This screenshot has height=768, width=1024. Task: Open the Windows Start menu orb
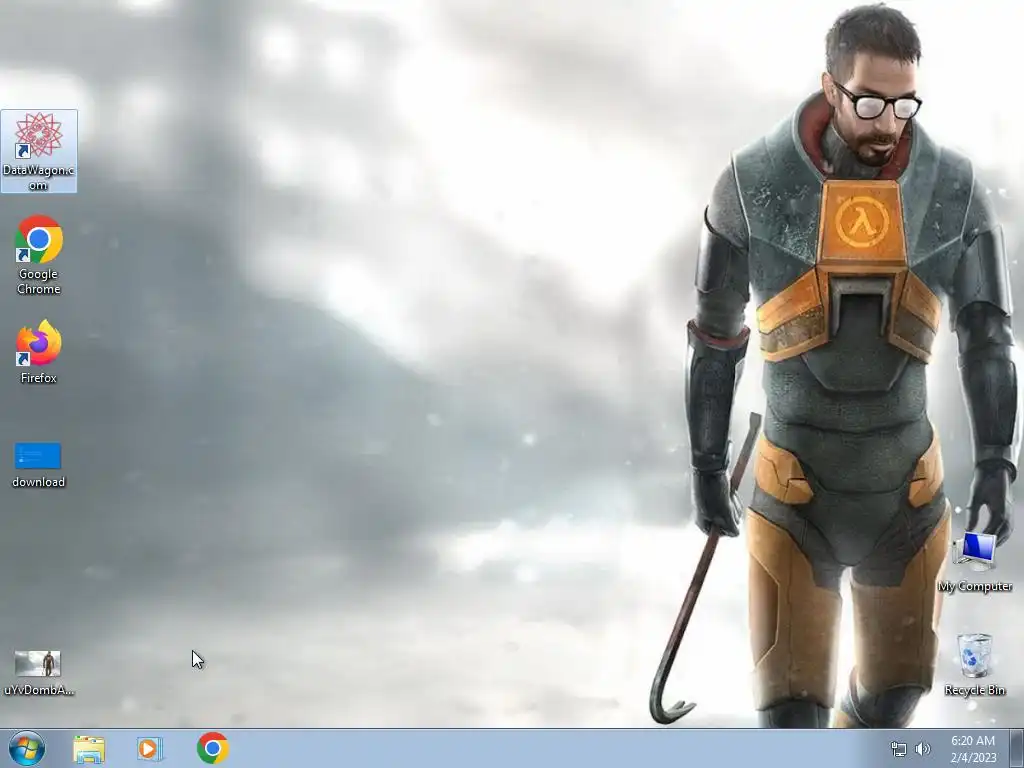point(27,748)
